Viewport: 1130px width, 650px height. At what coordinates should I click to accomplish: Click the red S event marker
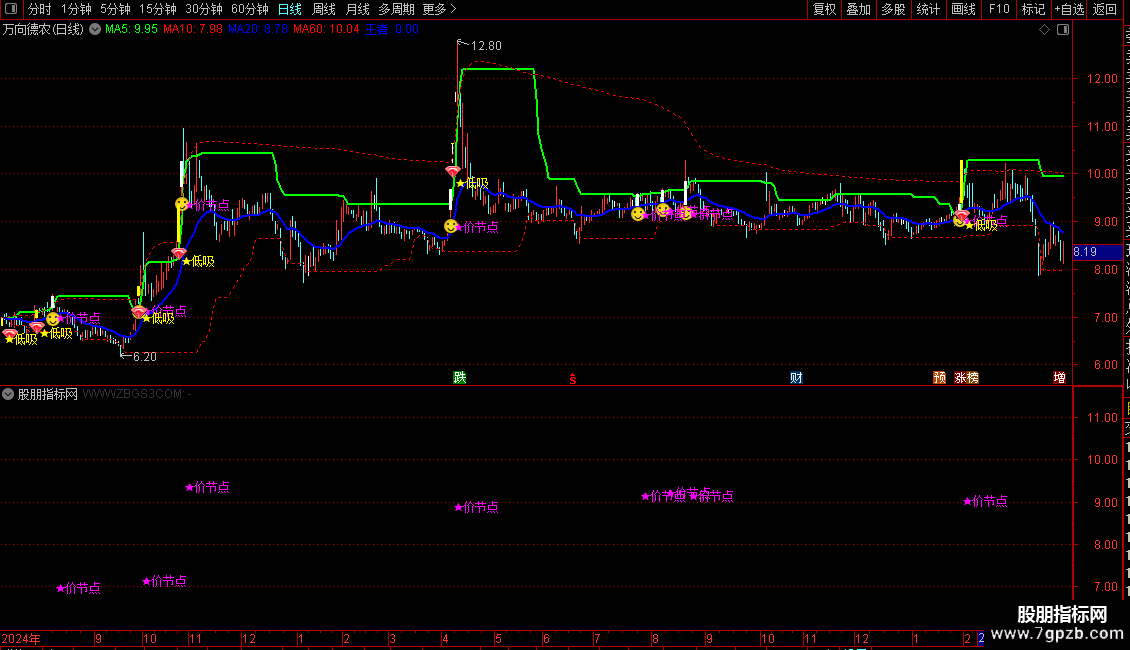pyautogui.click(x=573, y=377)
